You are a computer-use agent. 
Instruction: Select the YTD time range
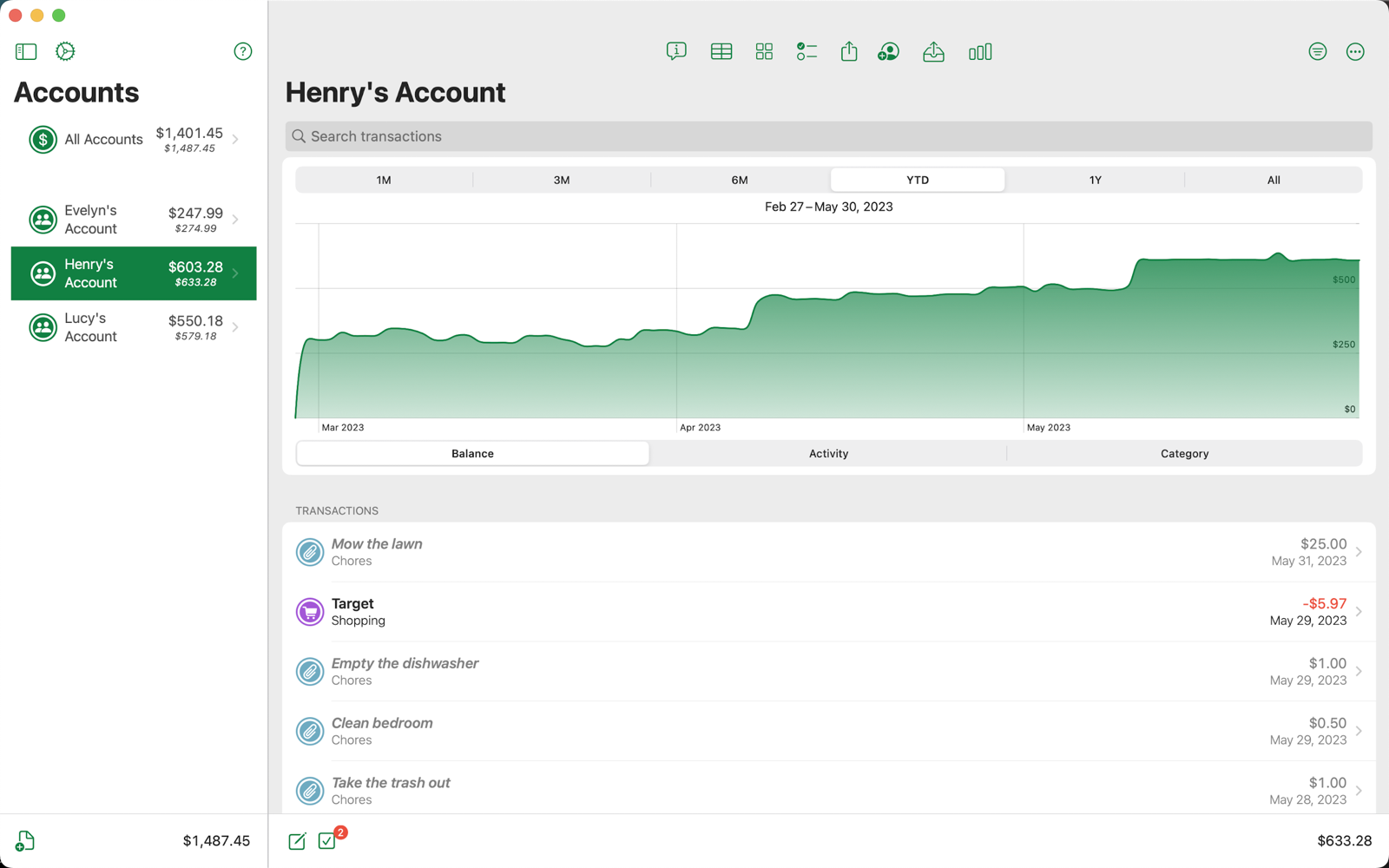[917, 180]
